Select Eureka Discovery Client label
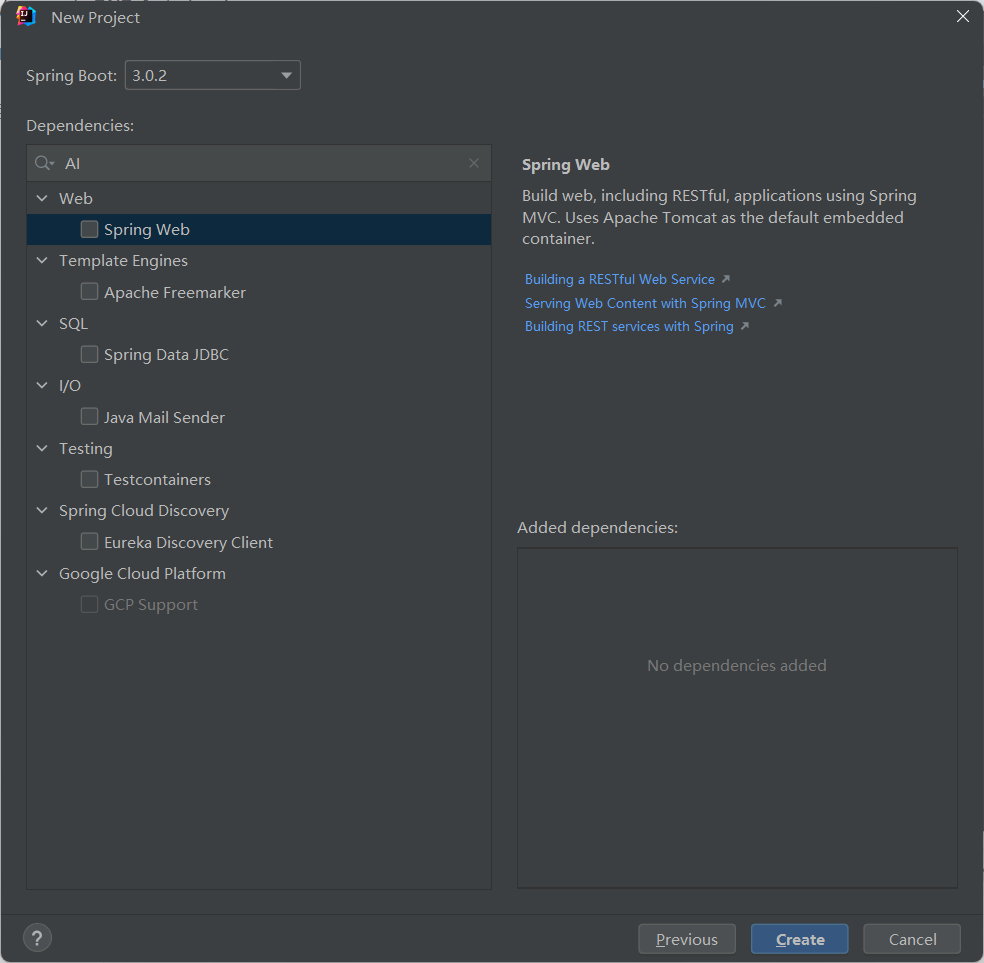Viewport: 984px width, 963px height. click(x=188, y=542)
